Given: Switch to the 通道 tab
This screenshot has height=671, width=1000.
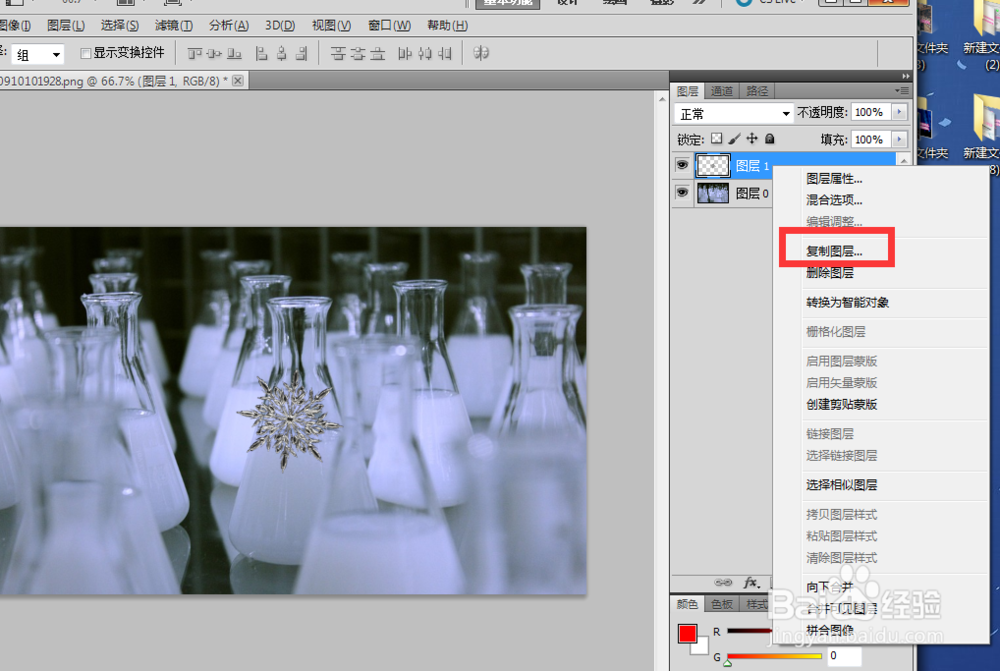Looking at the screenshot, I should [x=721, y=90].
